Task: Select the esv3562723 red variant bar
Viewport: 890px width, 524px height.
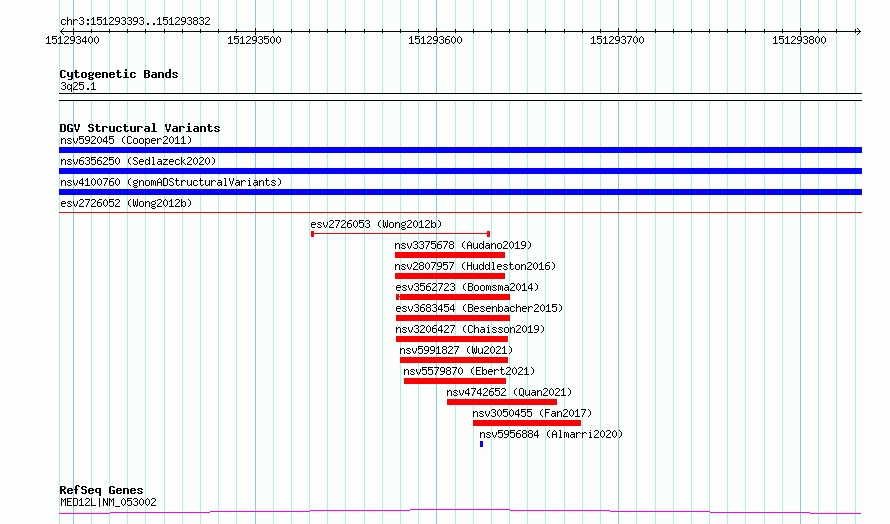Action: [453, 297]
